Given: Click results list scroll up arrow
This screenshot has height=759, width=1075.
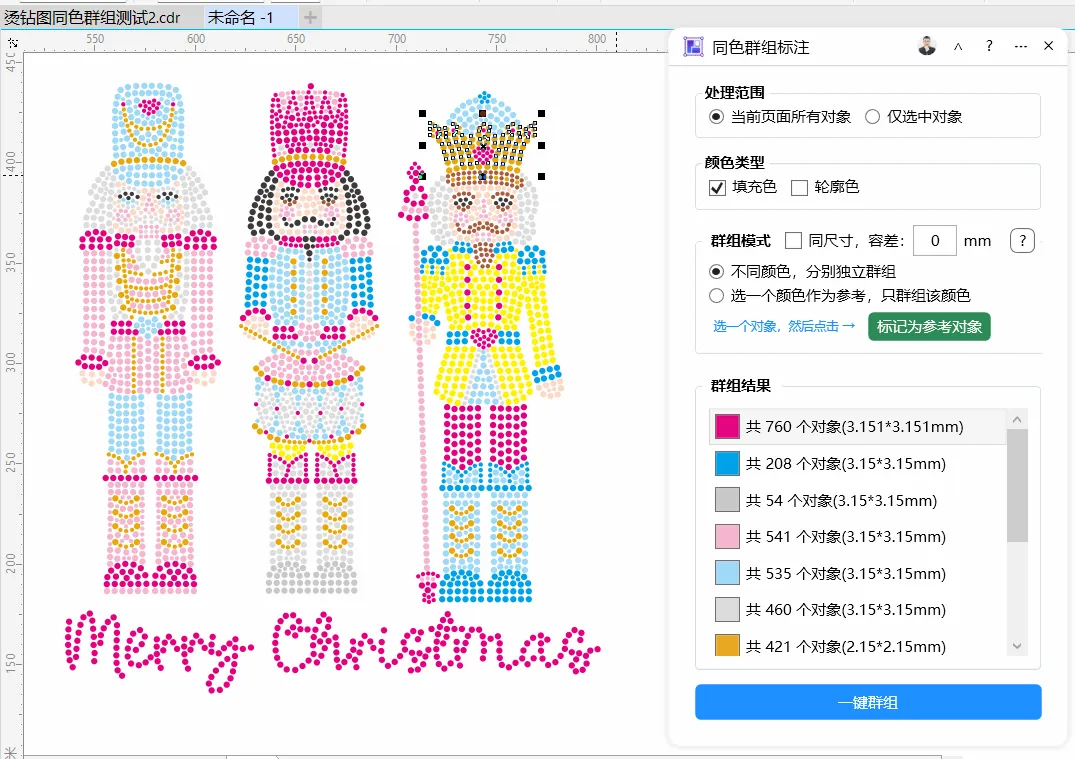Looking at the screenshot, I should 1017,419.
